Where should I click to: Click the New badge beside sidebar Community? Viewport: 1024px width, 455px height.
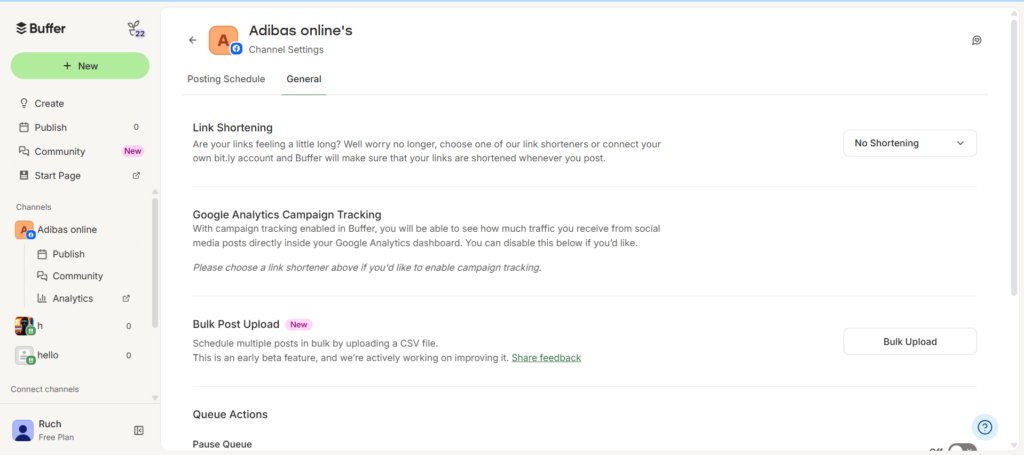click(133, 151)
